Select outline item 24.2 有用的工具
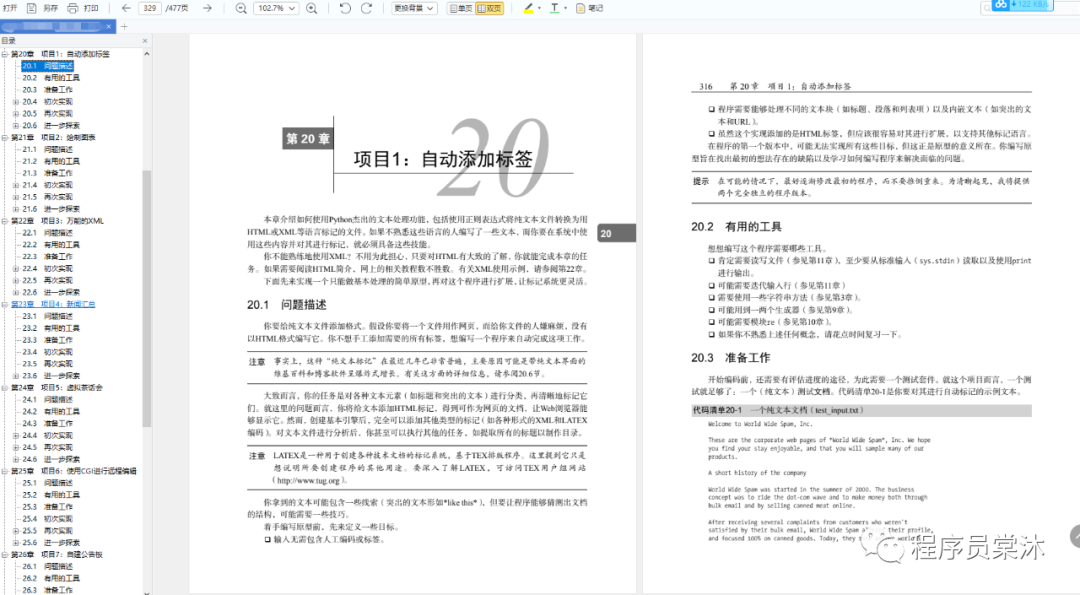 click(x=51, y=411)
